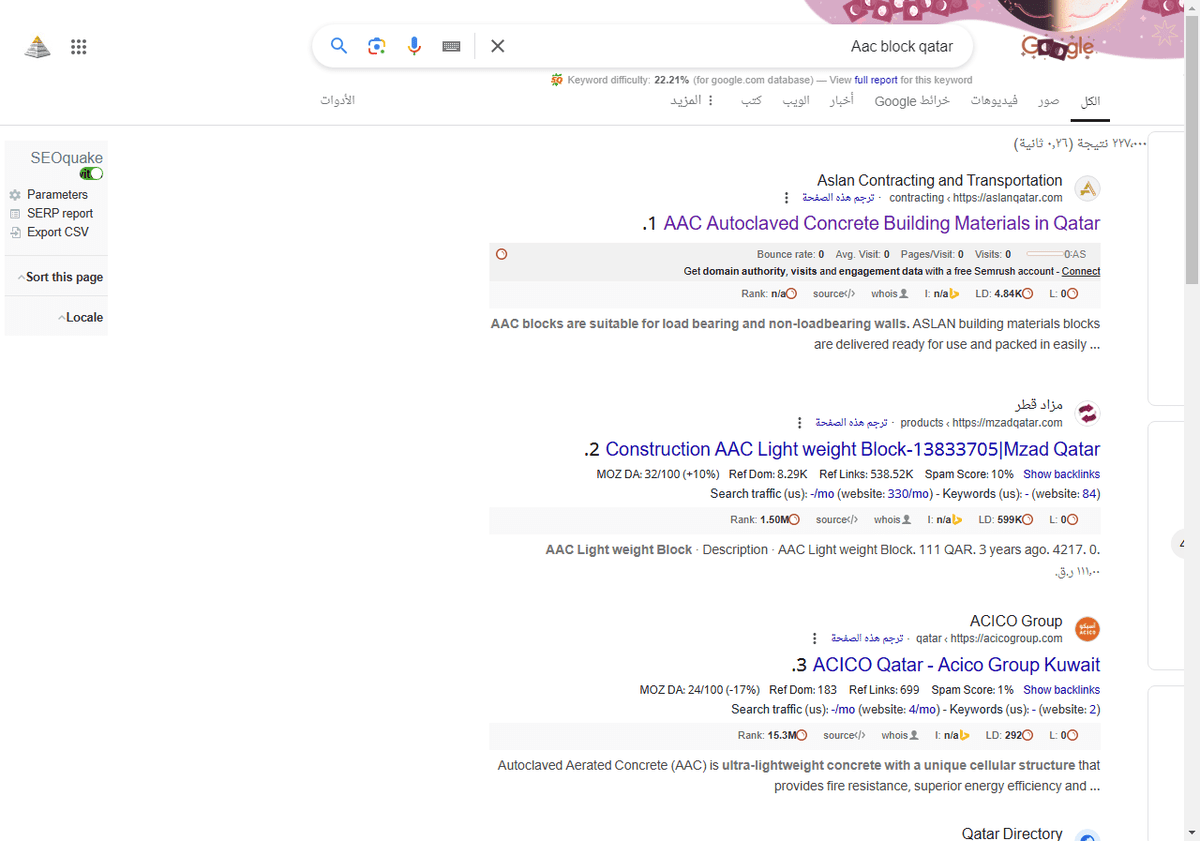Disable the SEOquake extension toggle
Image resolution: width=1200 pixels, height=841 pixels.
coord(91,173)
